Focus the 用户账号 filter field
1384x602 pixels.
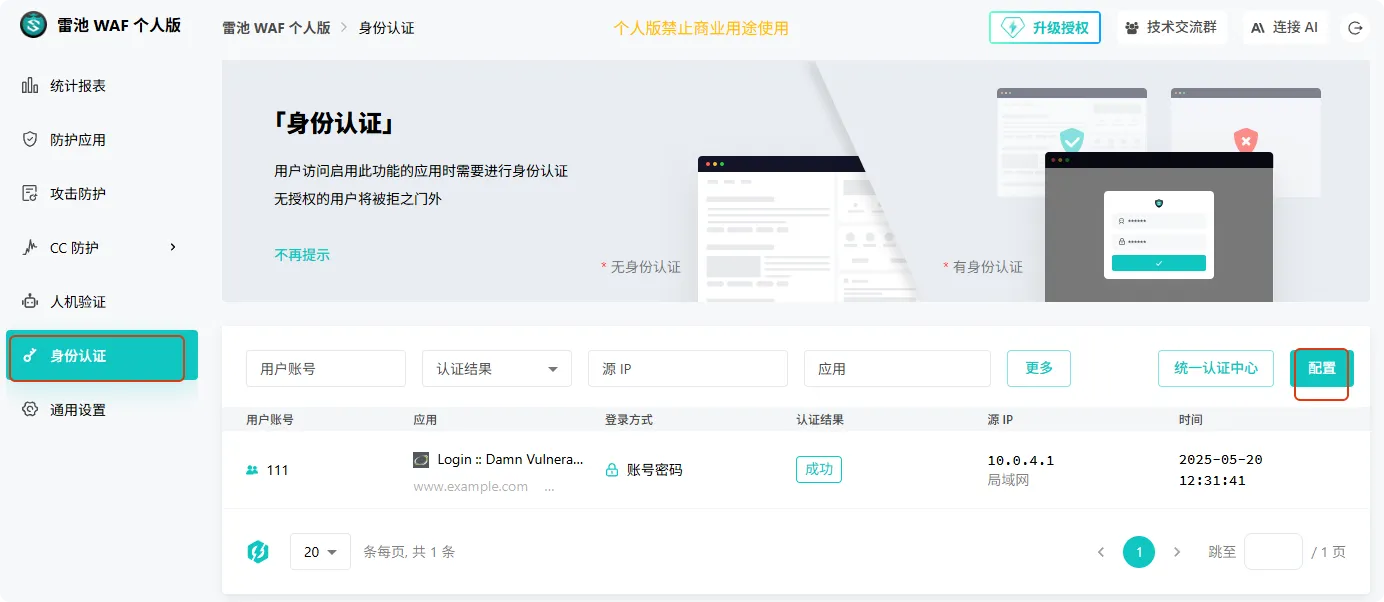click(326, 368)
